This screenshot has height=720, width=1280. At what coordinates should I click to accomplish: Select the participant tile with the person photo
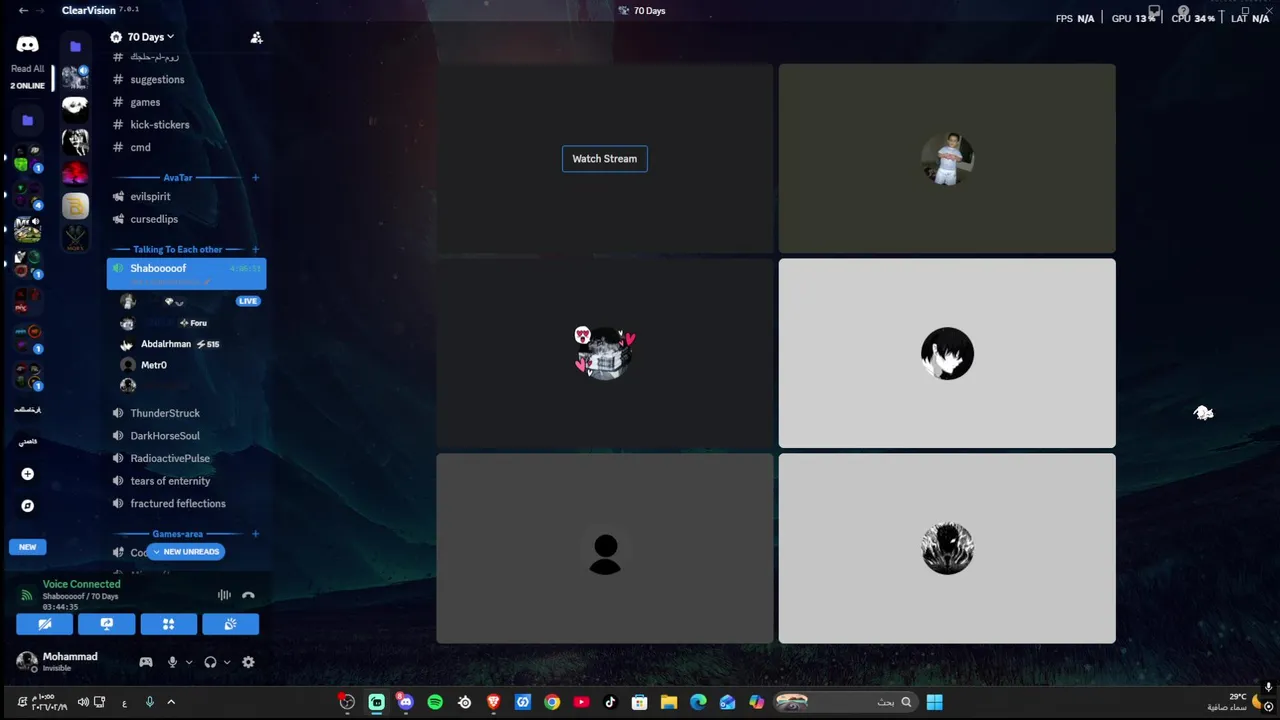click(947, 158)
